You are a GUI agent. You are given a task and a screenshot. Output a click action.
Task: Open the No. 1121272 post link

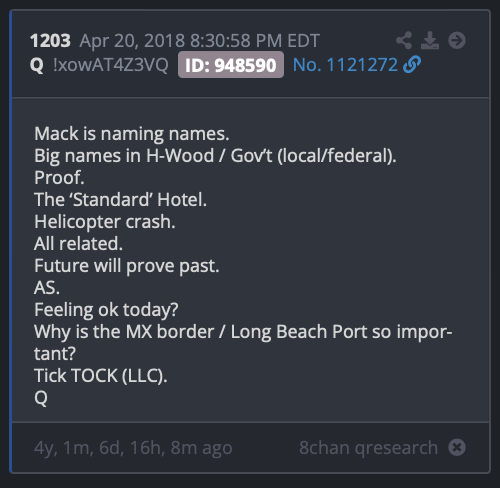[345, 65]
